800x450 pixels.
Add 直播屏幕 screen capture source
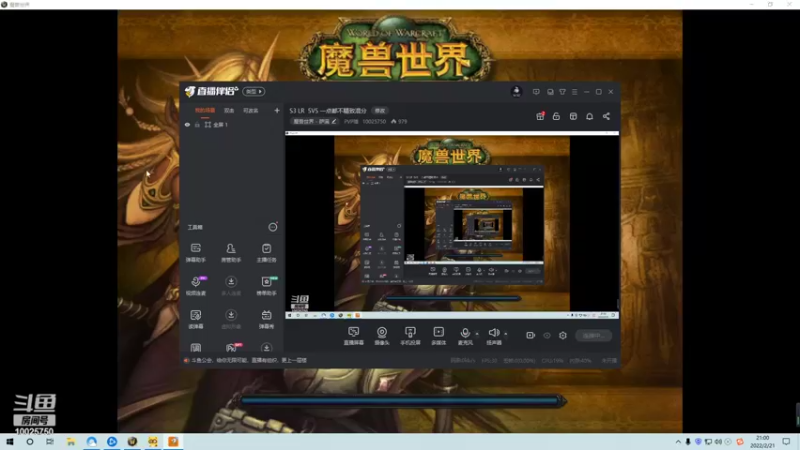[354, 336]
